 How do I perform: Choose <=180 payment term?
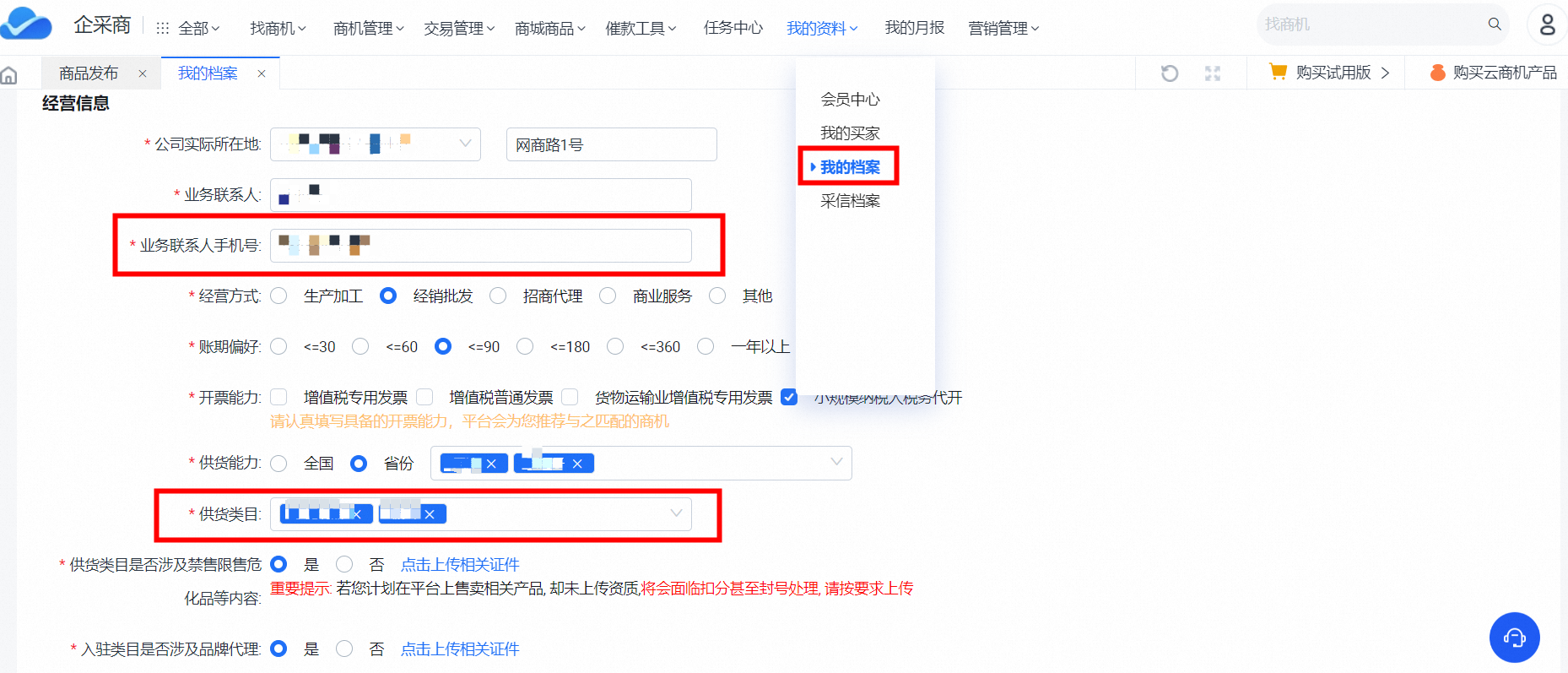[525, 346]
